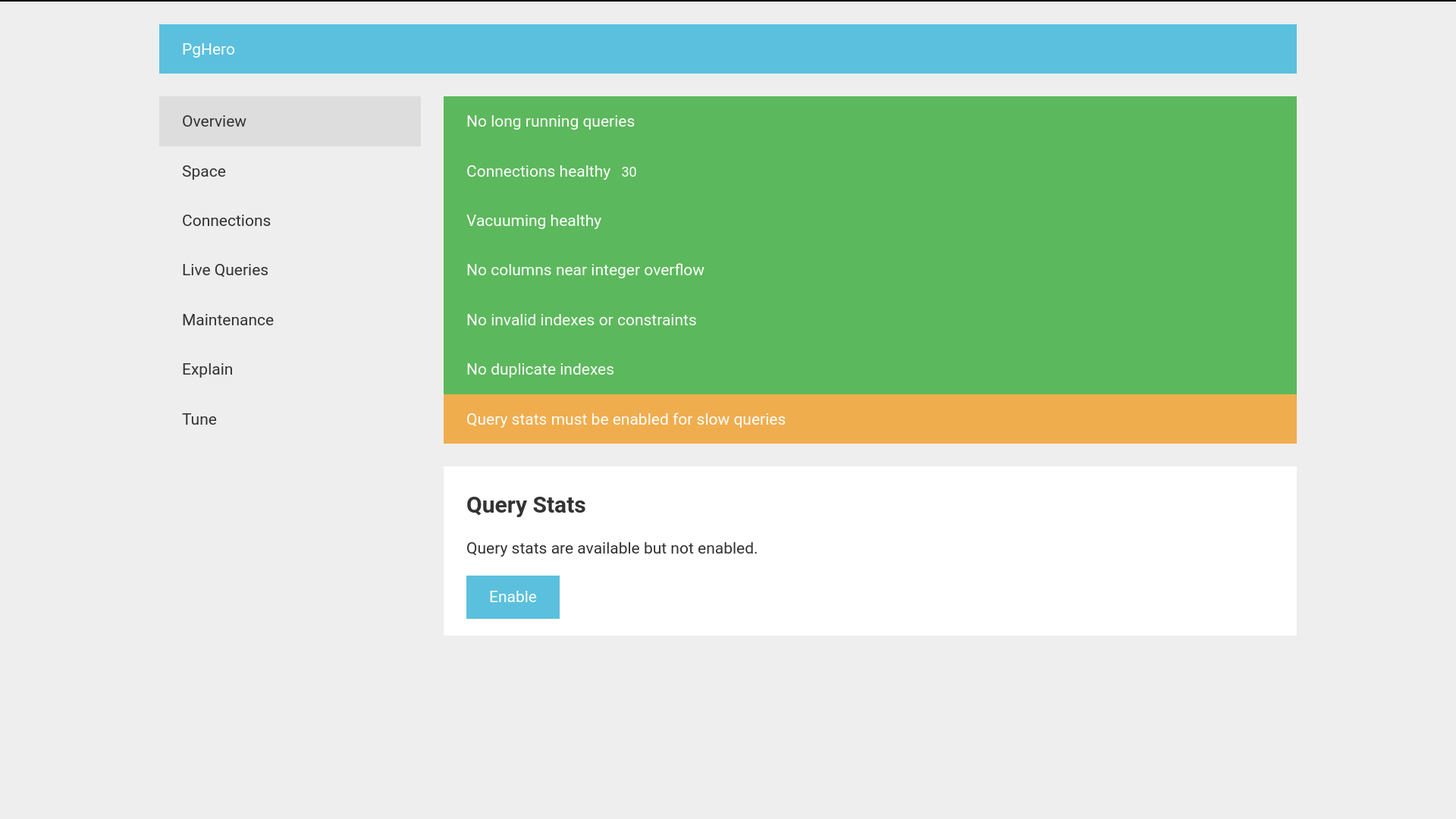Click the No long running queries status
This screenshot has width=1456, height=819.
click(550, 121)
